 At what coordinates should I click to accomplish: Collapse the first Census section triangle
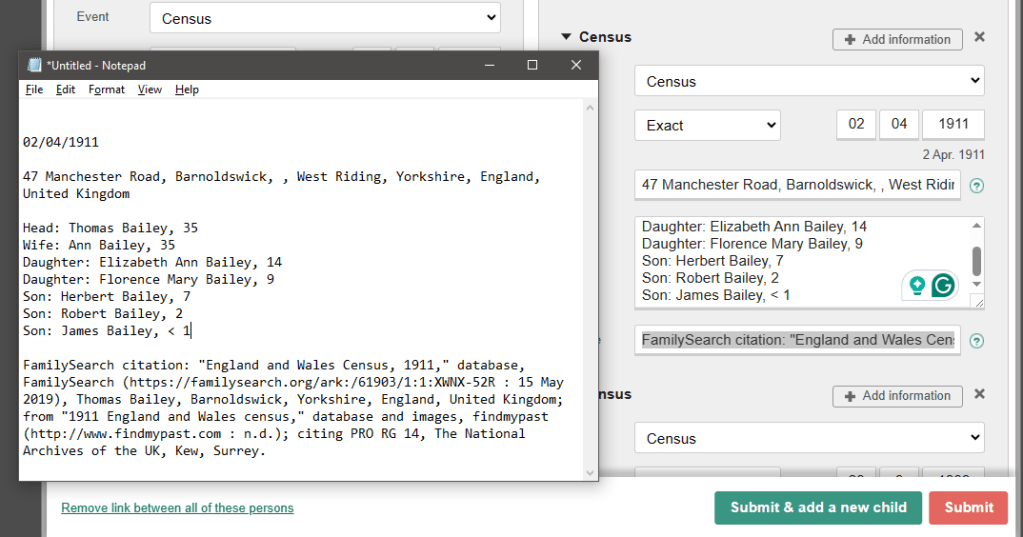coord(566,37)
